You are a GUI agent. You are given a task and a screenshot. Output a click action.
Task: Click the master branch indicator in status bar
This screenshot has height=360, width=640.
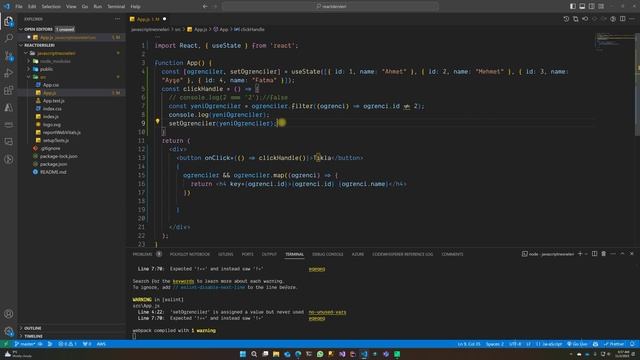click(25, 344)
